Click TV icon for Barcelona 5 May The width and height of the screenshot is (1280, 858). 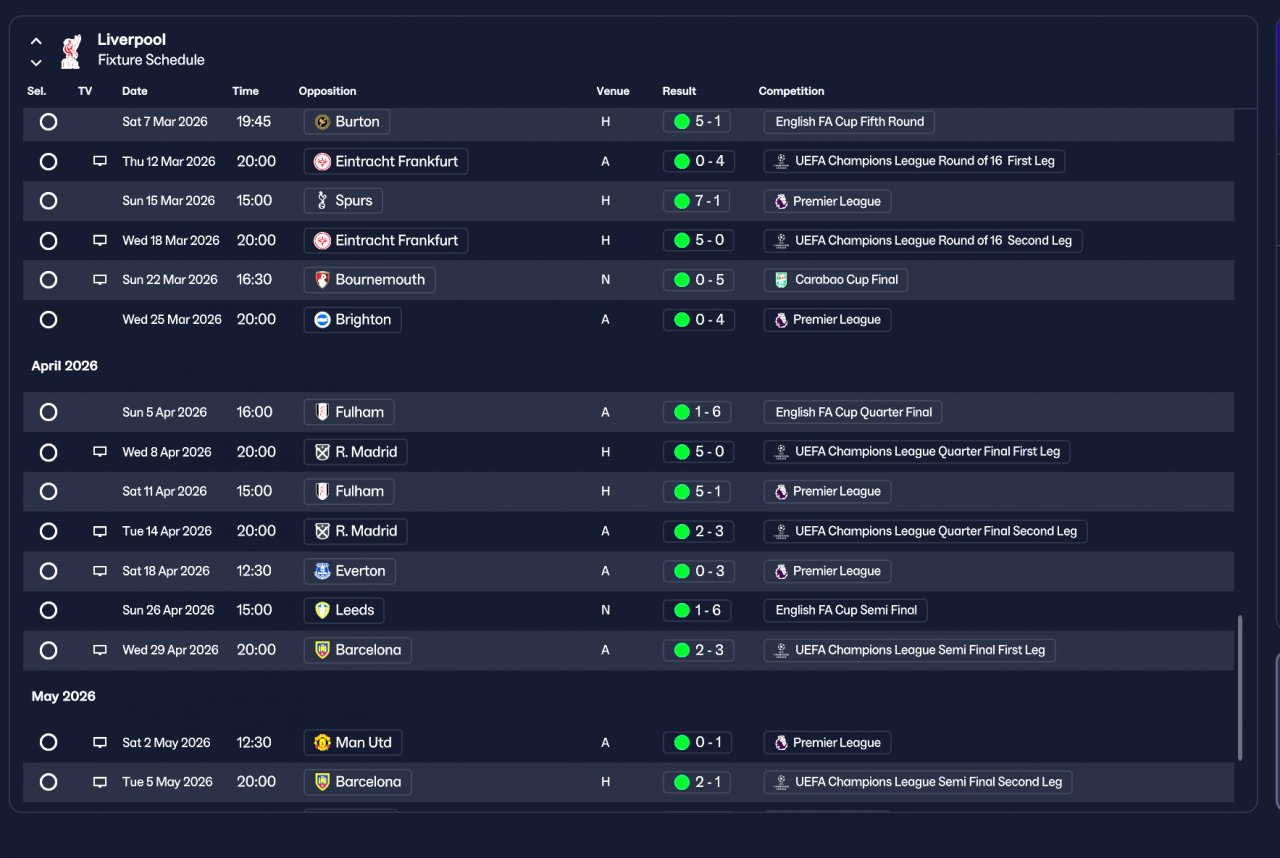100,782
